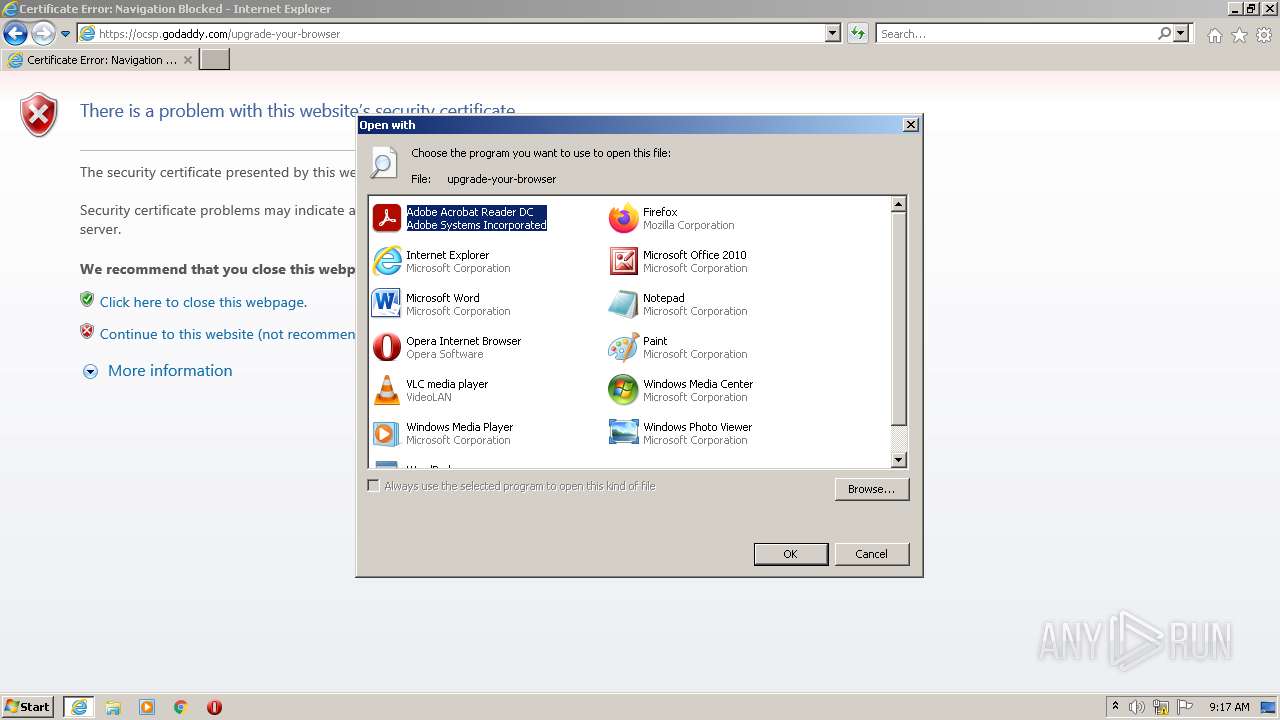The width and height of the screenshot is (1280, 720).
Task: Open recent pages dropdown next to Forward
Action: [66, 34]
